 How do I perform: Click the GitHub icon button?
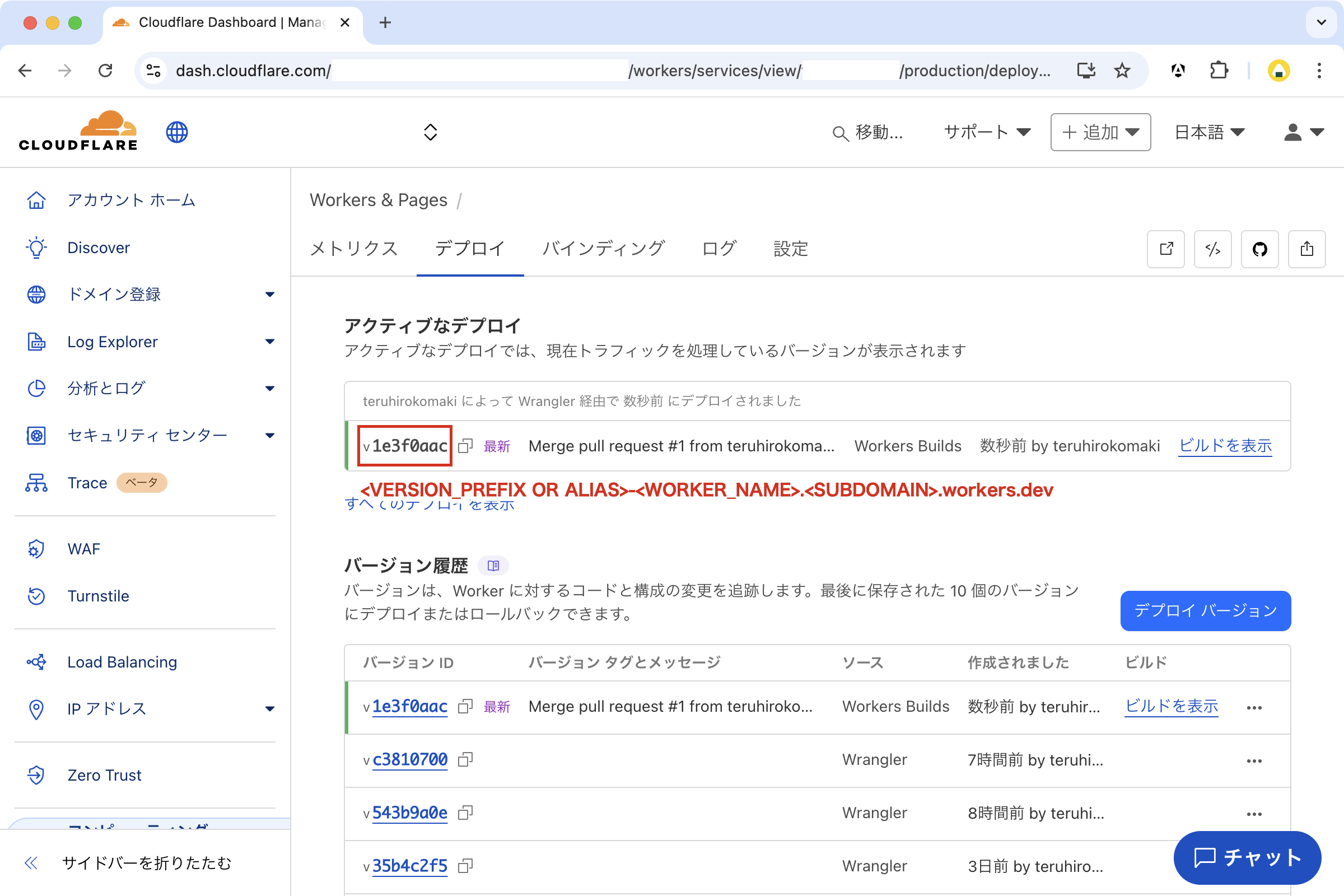pyautogui.click(x=1259, y=249)
